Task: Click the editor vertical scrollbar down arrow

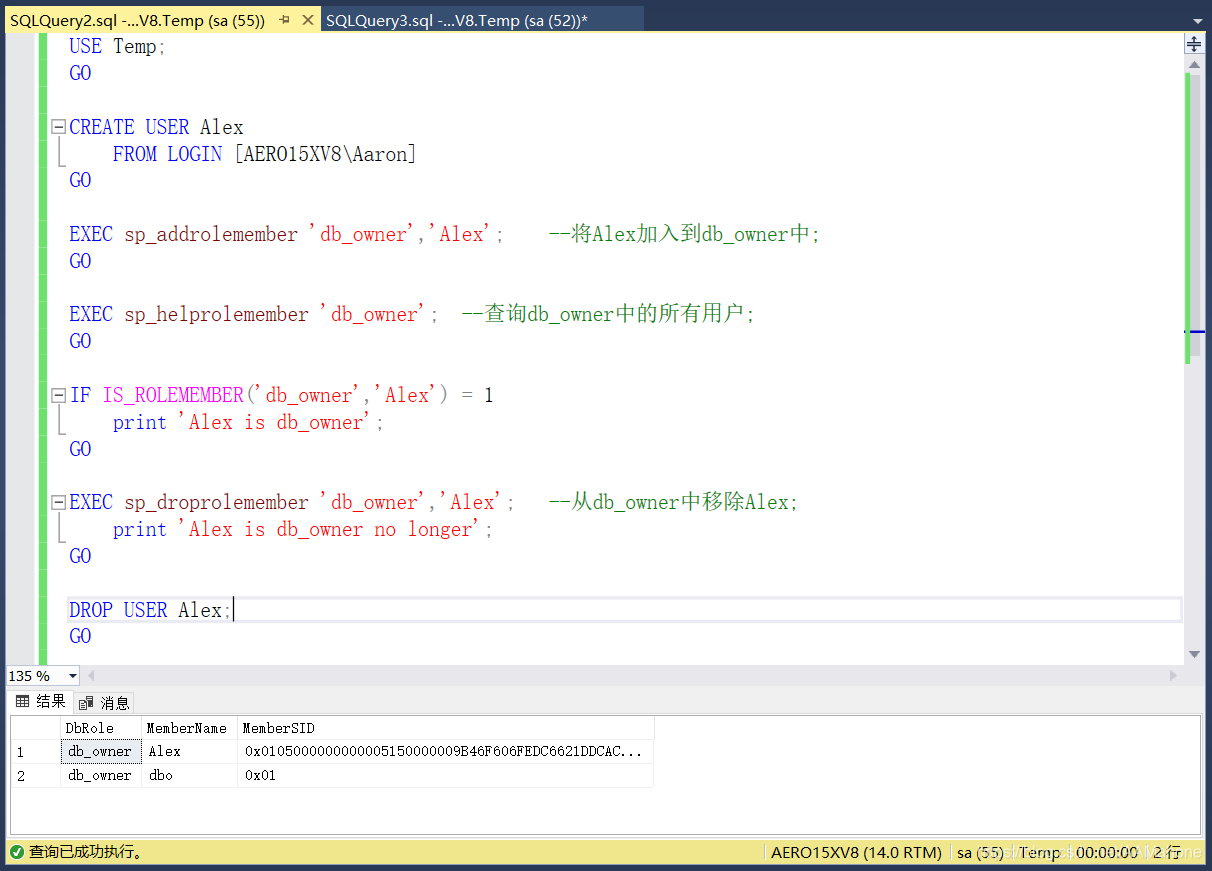Action: coord(1193,654)
